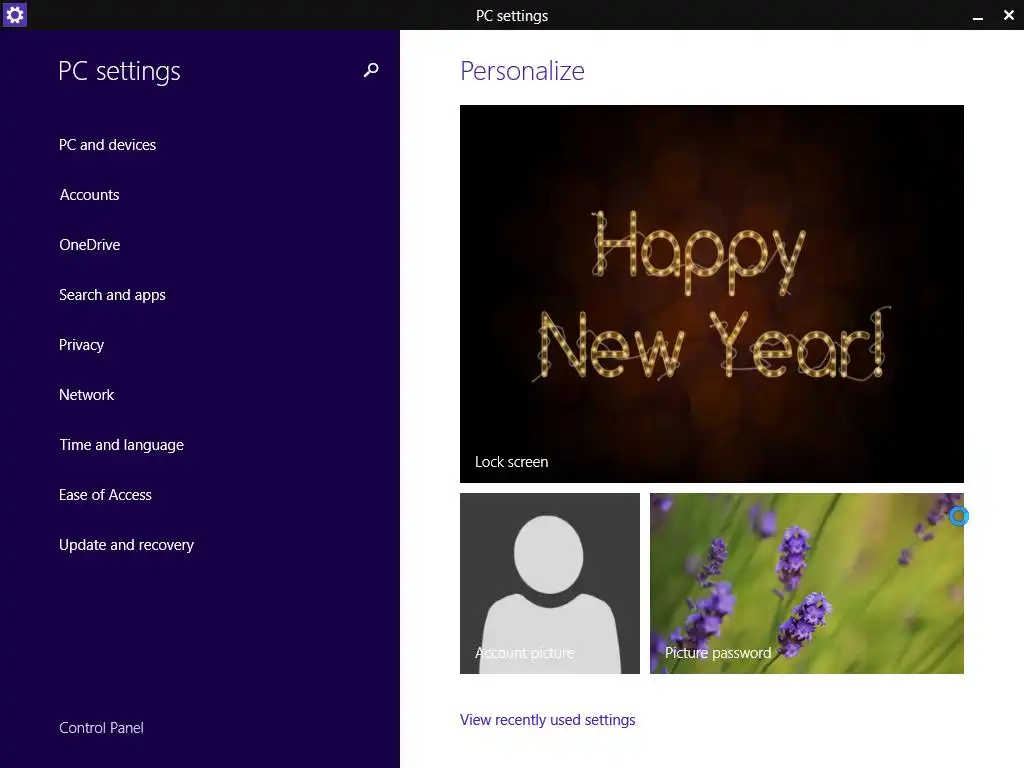The height and width of the screenshot is (768, 1024).
Task: Select the Privacy category
Action: 82,345
